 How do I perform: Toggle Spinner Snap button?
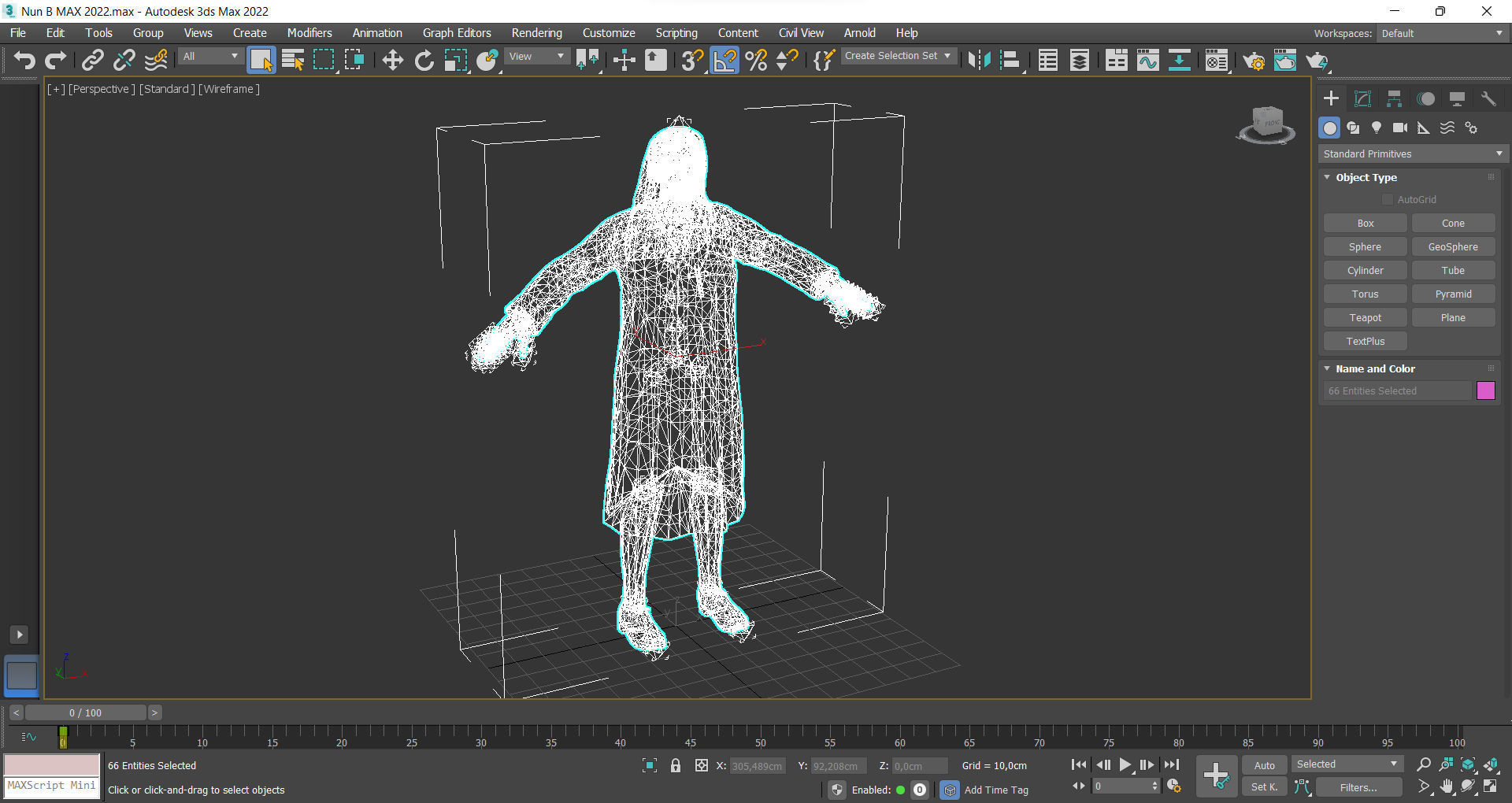click(x=787, y=61)
